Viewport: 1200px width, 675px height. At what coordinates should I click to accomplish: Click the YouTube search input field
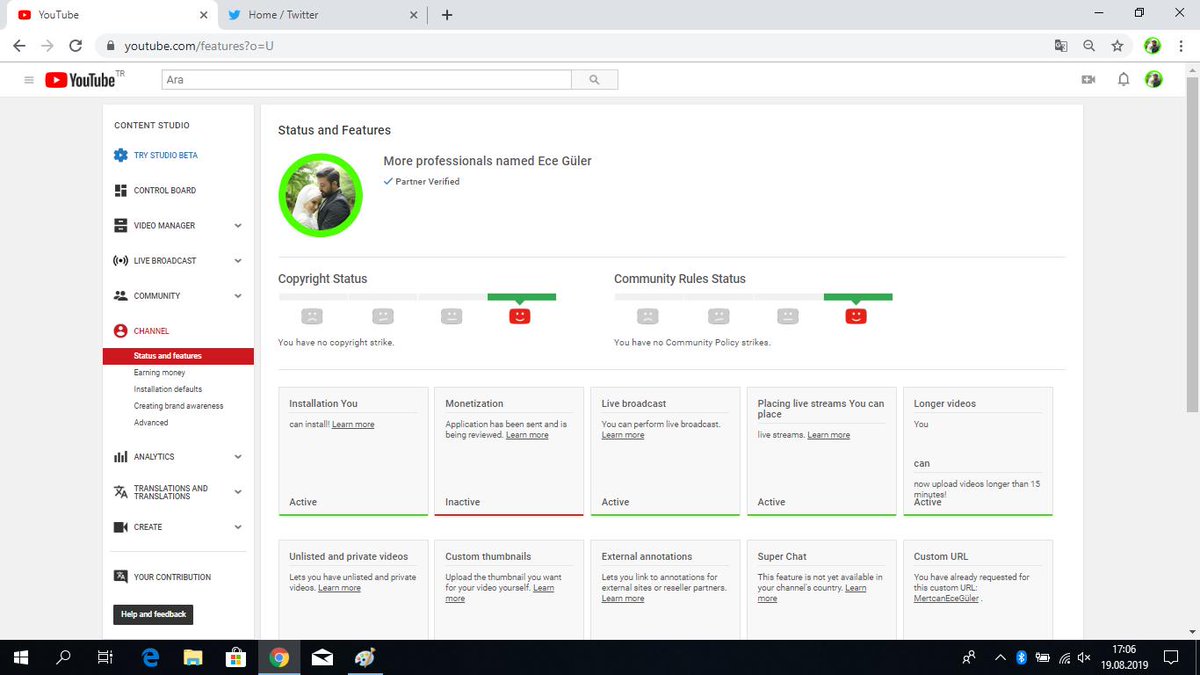click(366, 80)
